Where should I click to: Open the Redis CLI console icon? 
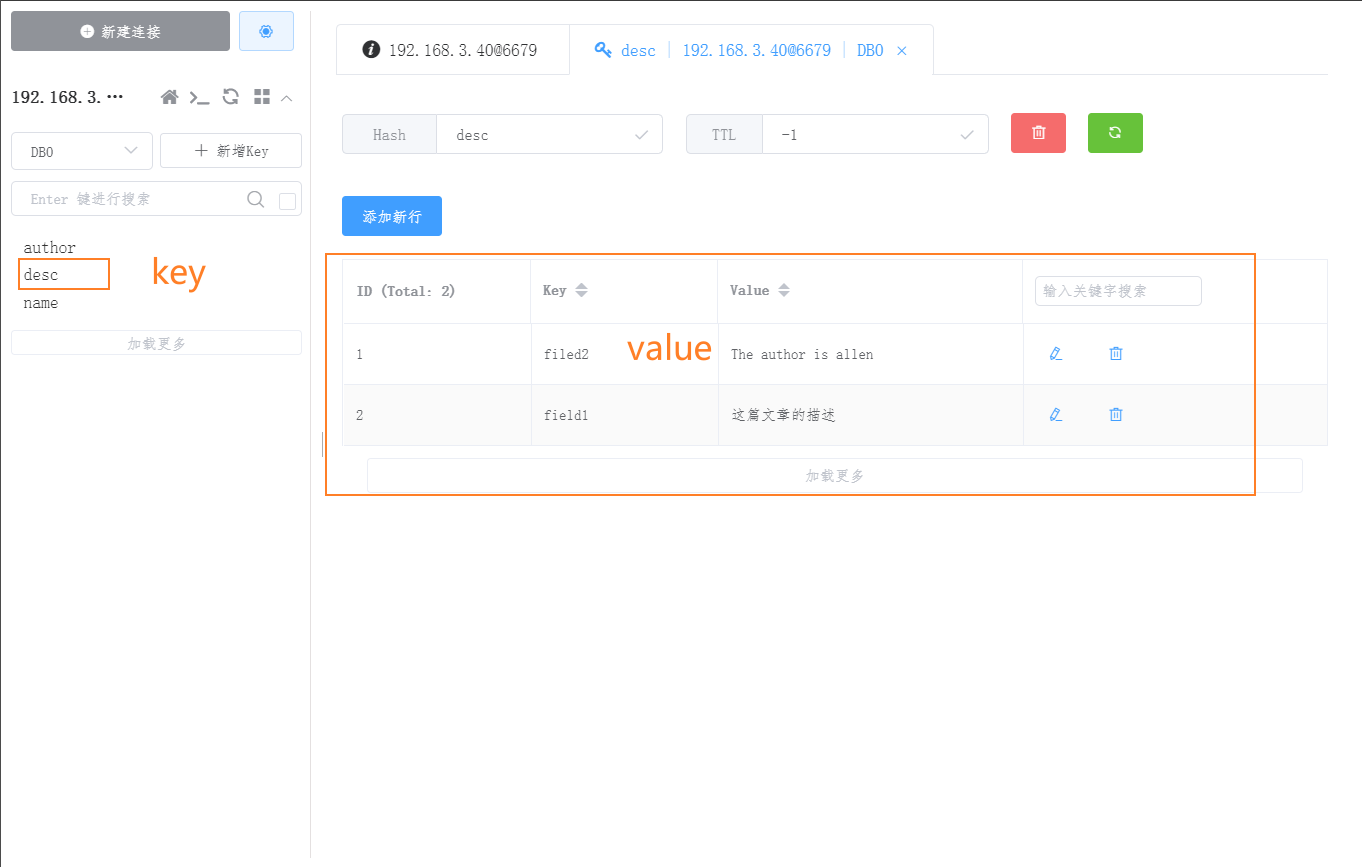pos(199,97)
